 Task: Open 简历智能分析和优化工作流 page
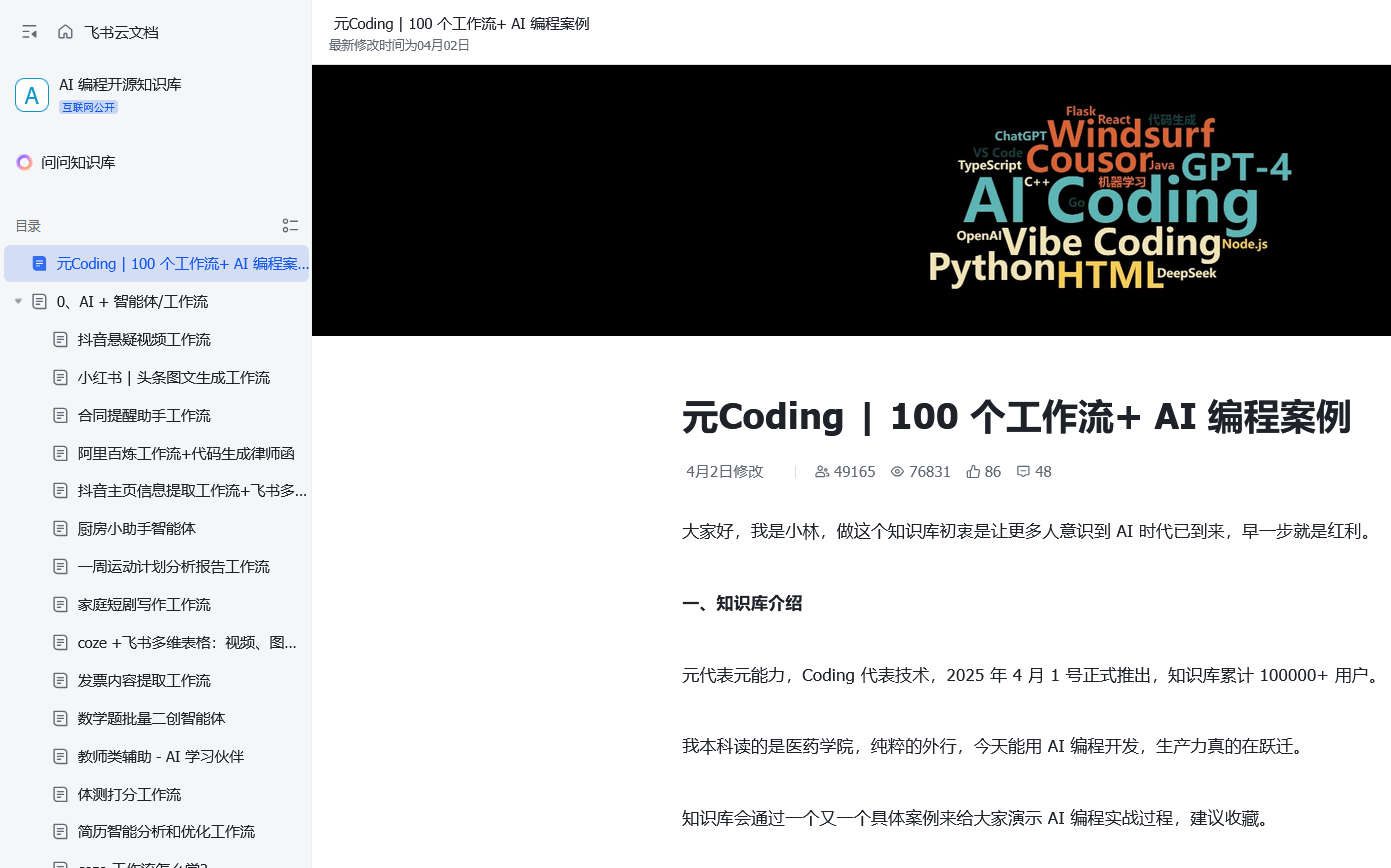pyautogui.click(x=166, y=832)
